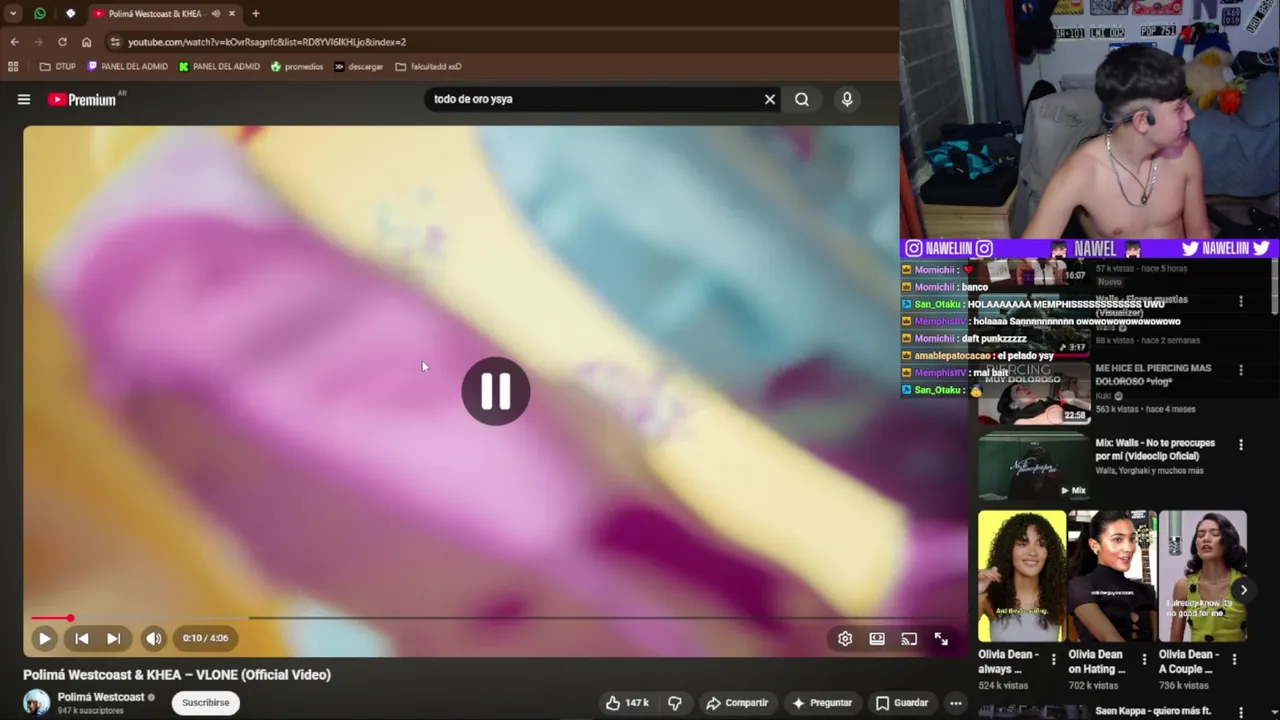Save video with Guardar button

point(902,703)
